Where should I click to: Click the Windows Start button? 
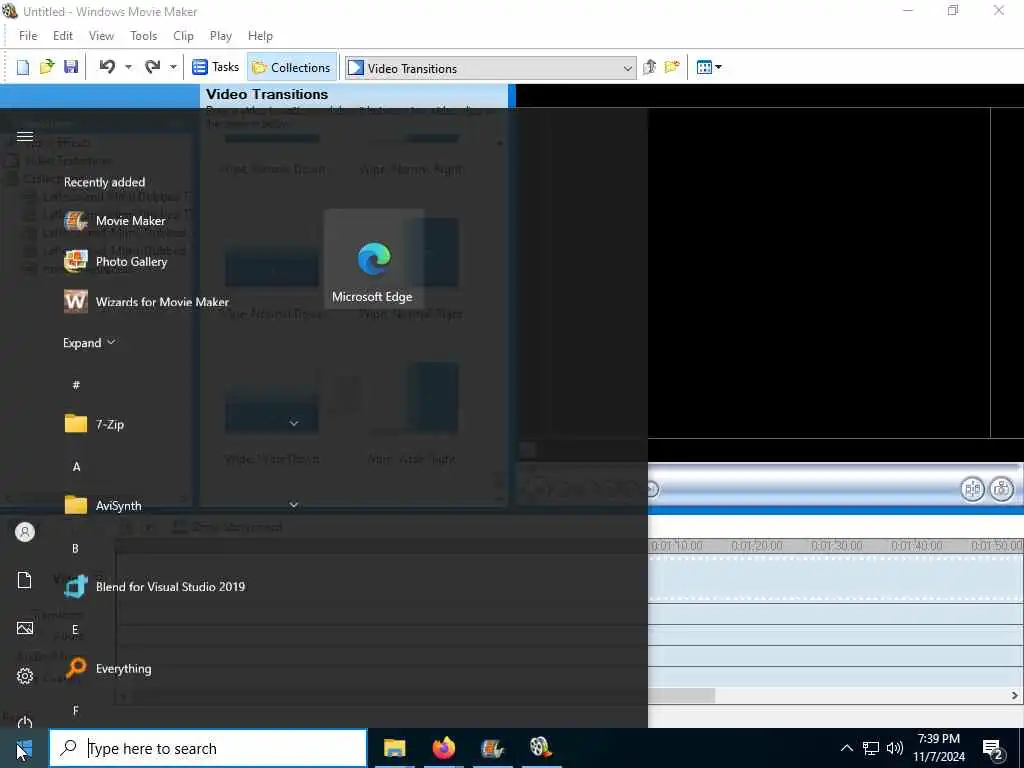tap(24, 748)
